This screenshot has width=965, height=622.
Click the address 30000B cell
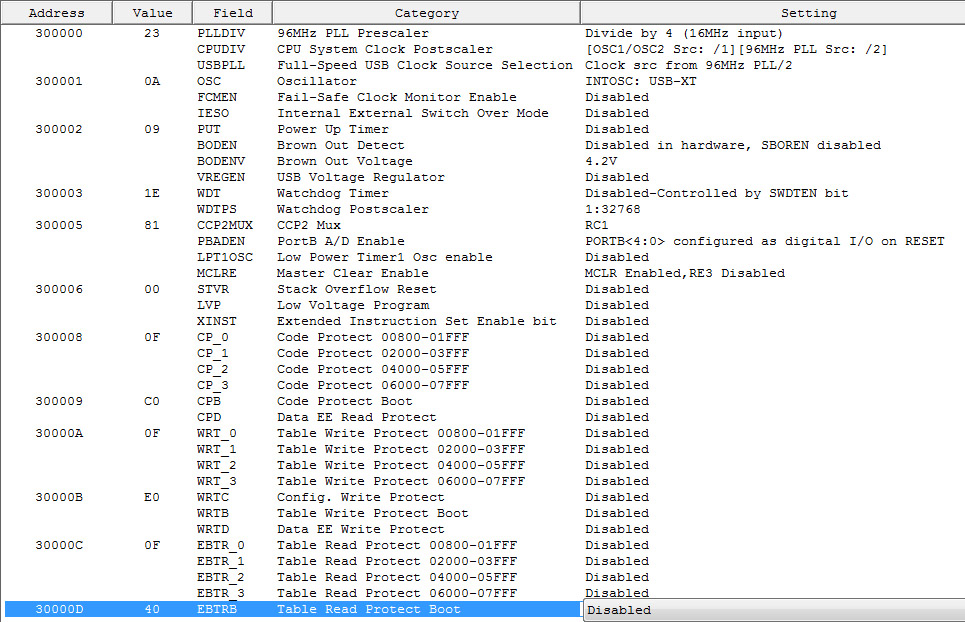[59, 497]
